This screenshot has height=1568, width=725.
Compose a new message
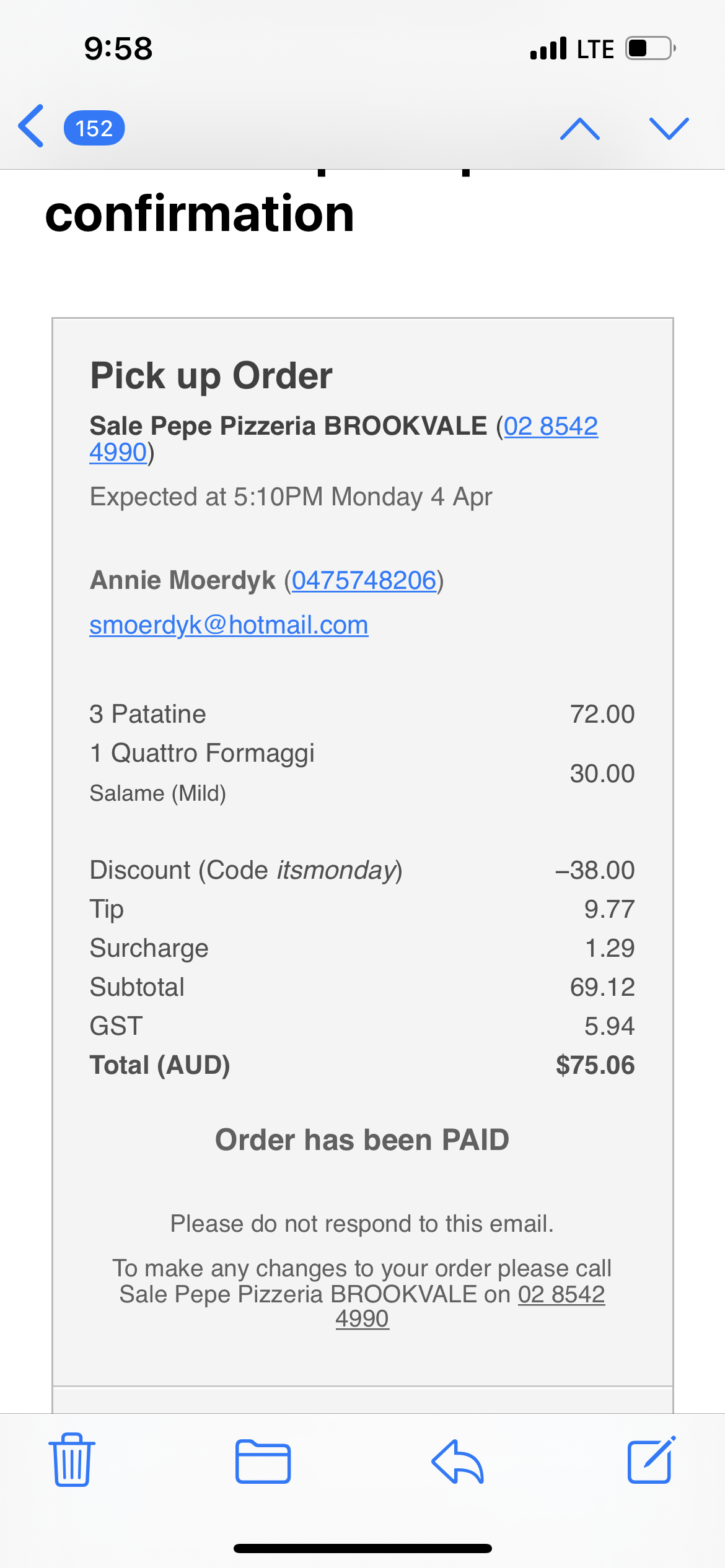[x=651, y=1460]
